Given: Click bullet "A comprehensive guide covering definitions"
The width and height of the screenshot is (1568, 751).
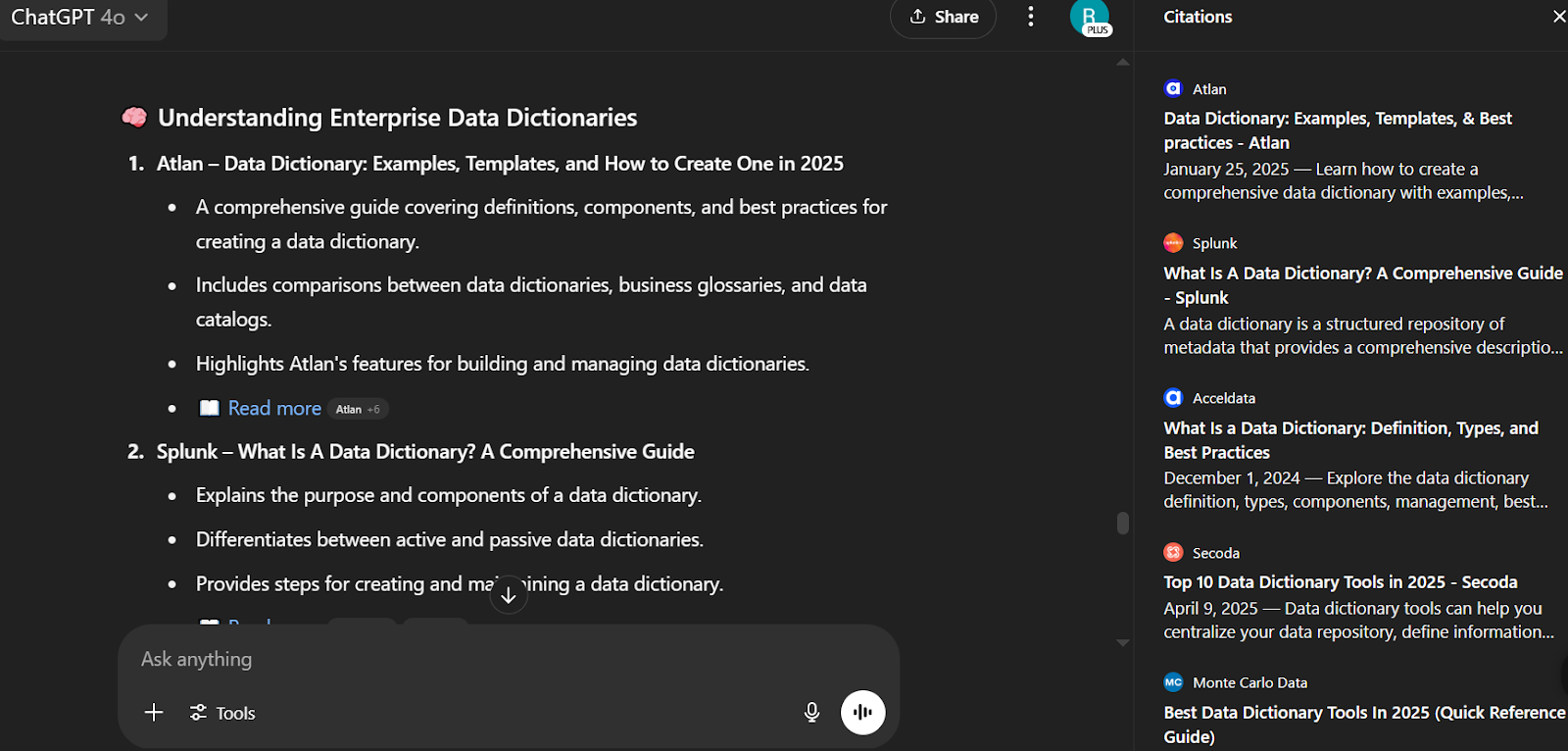Looking at the screenshot, I should click(x=542, y=225).
